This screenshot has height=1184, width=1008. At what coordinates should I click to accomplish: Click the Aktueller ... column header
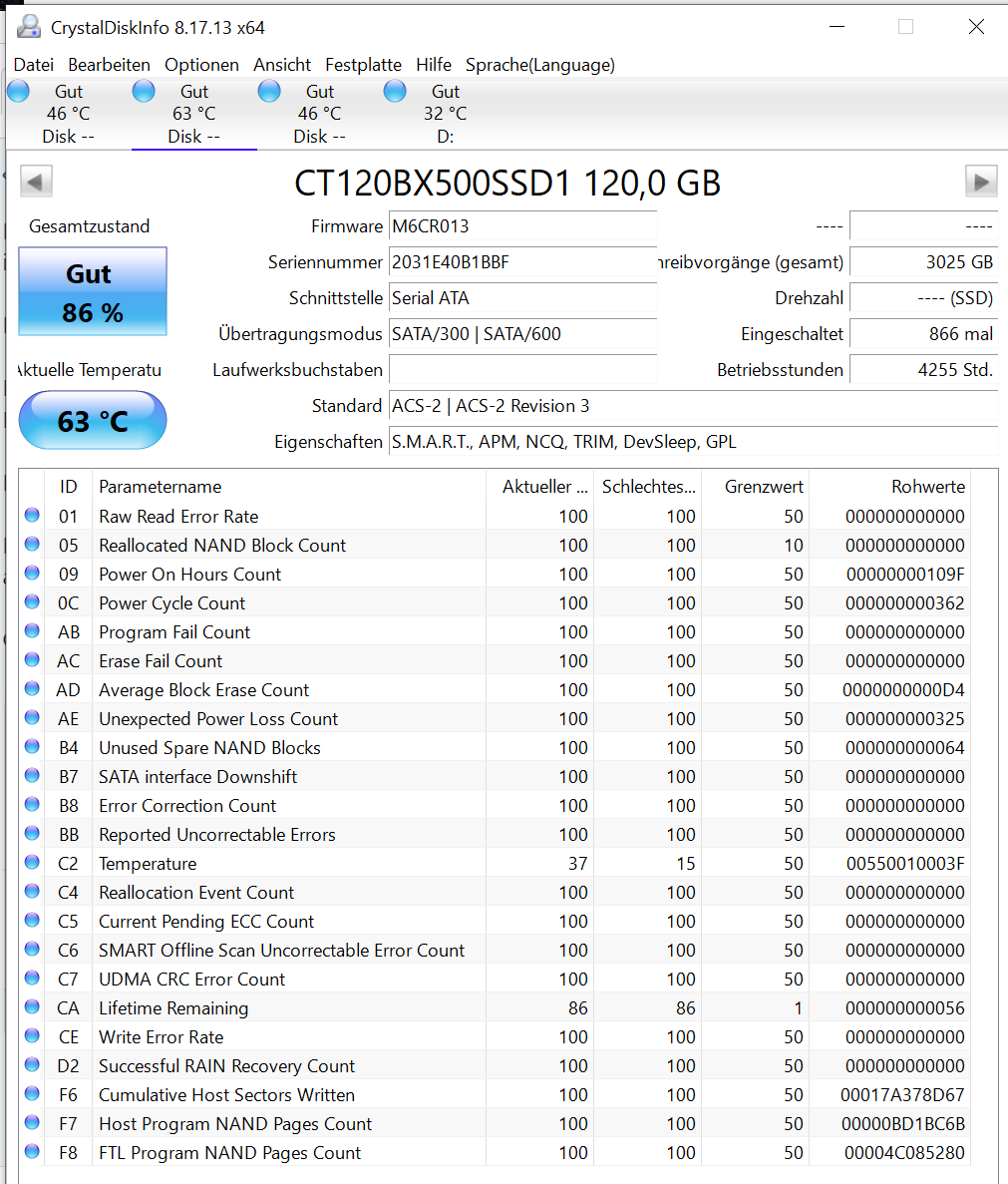coord(540,487)
